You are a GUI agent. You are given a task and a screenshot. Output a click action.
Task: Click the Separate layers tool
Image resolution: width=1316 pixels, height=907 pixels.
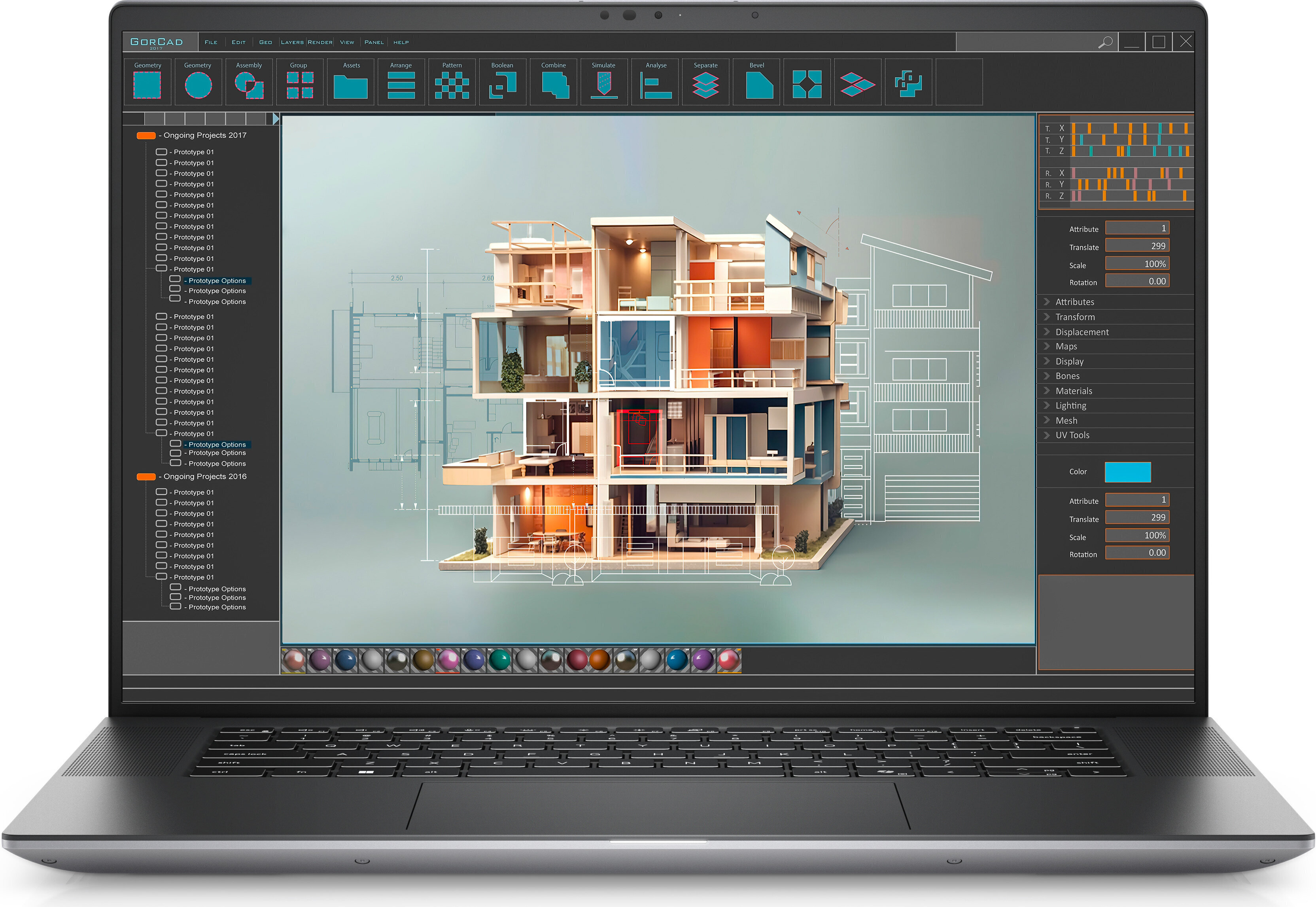[x=705, y=85]
